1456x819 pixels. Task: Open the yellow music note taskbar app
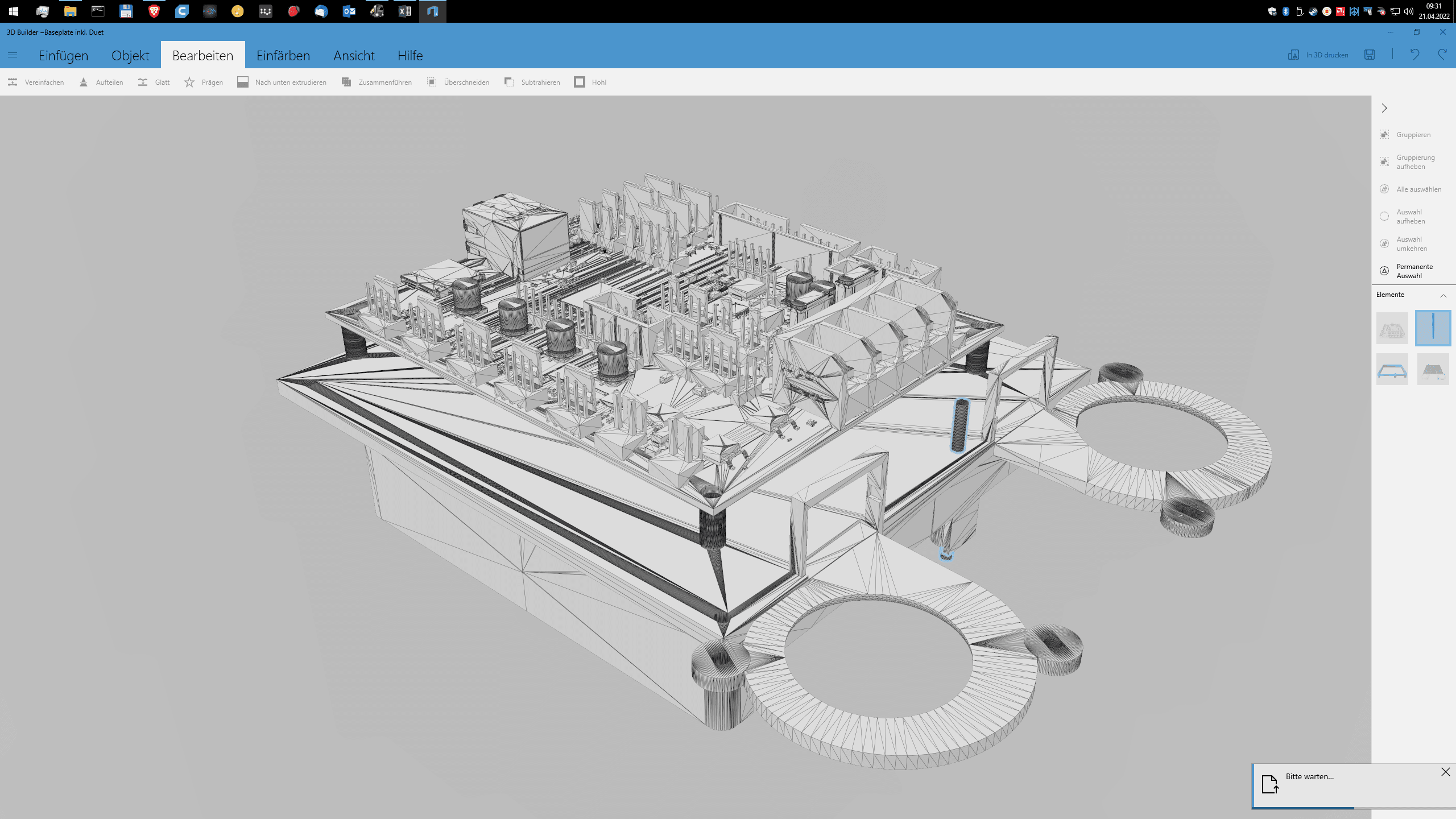[x=237, y=11]
